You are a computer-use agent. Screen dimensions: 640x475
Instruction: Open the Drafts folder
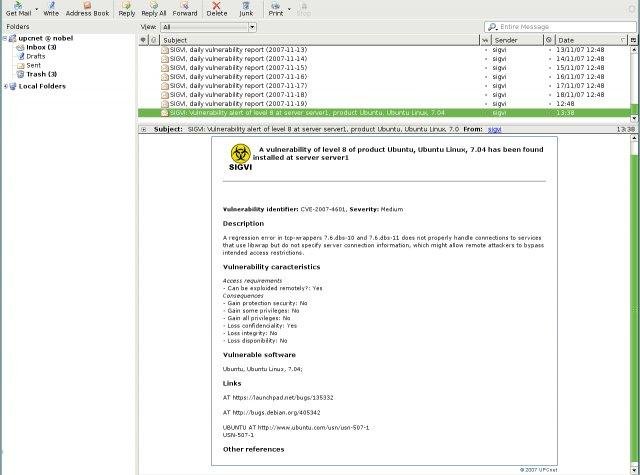pyautogui.click(x=36, y=56)
